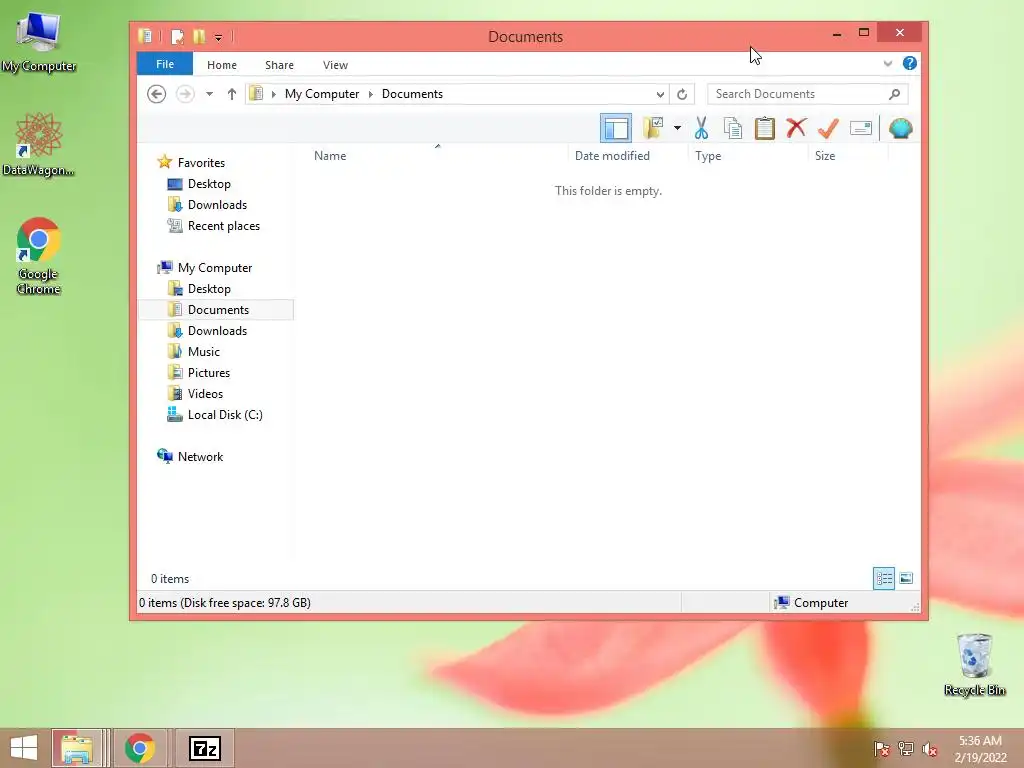Open Desktop under My Computer

point(209,289)
